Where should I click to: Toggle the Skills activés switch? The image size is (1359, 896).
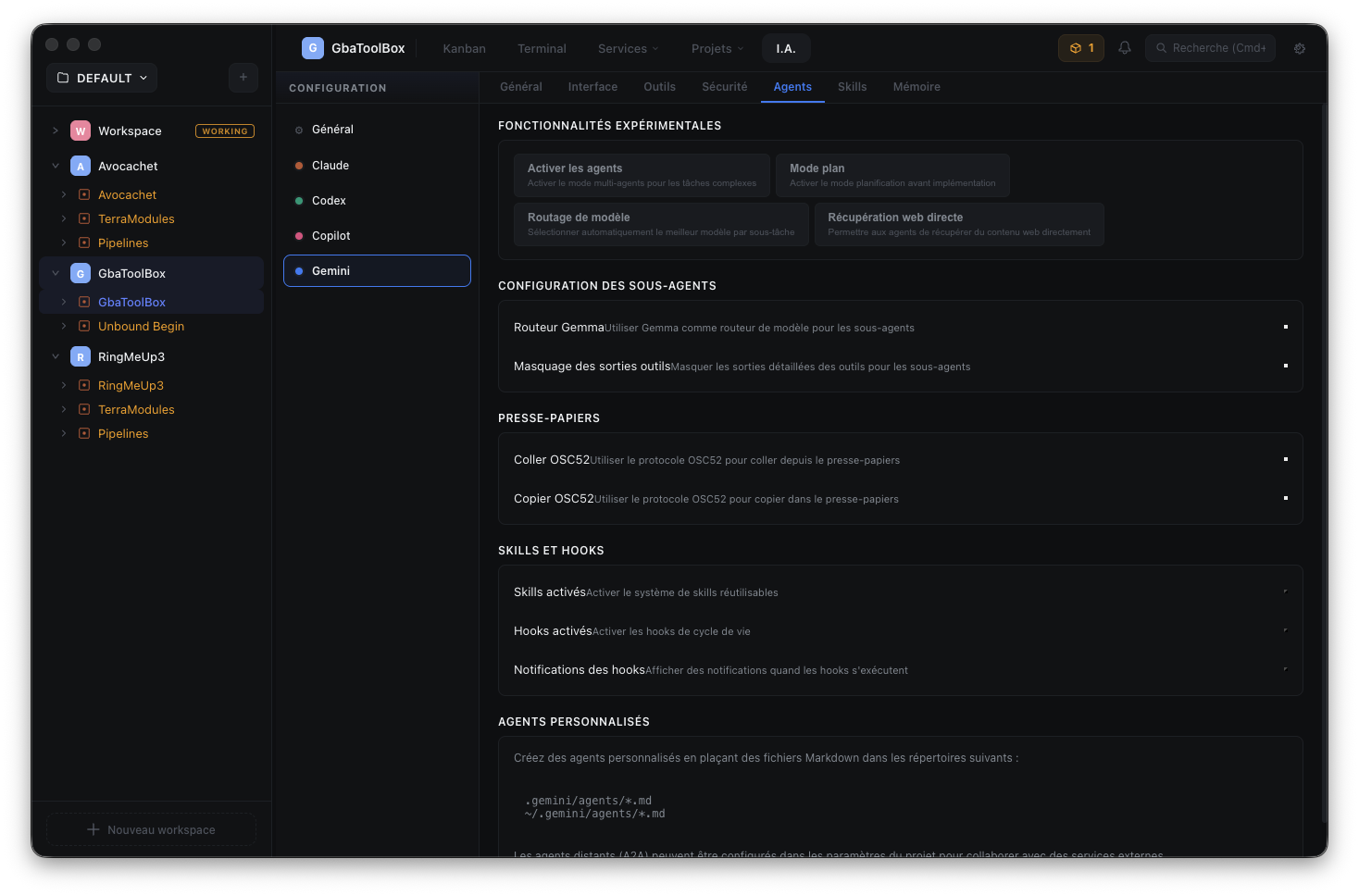pyautogui.click(x=1285, y=591)
